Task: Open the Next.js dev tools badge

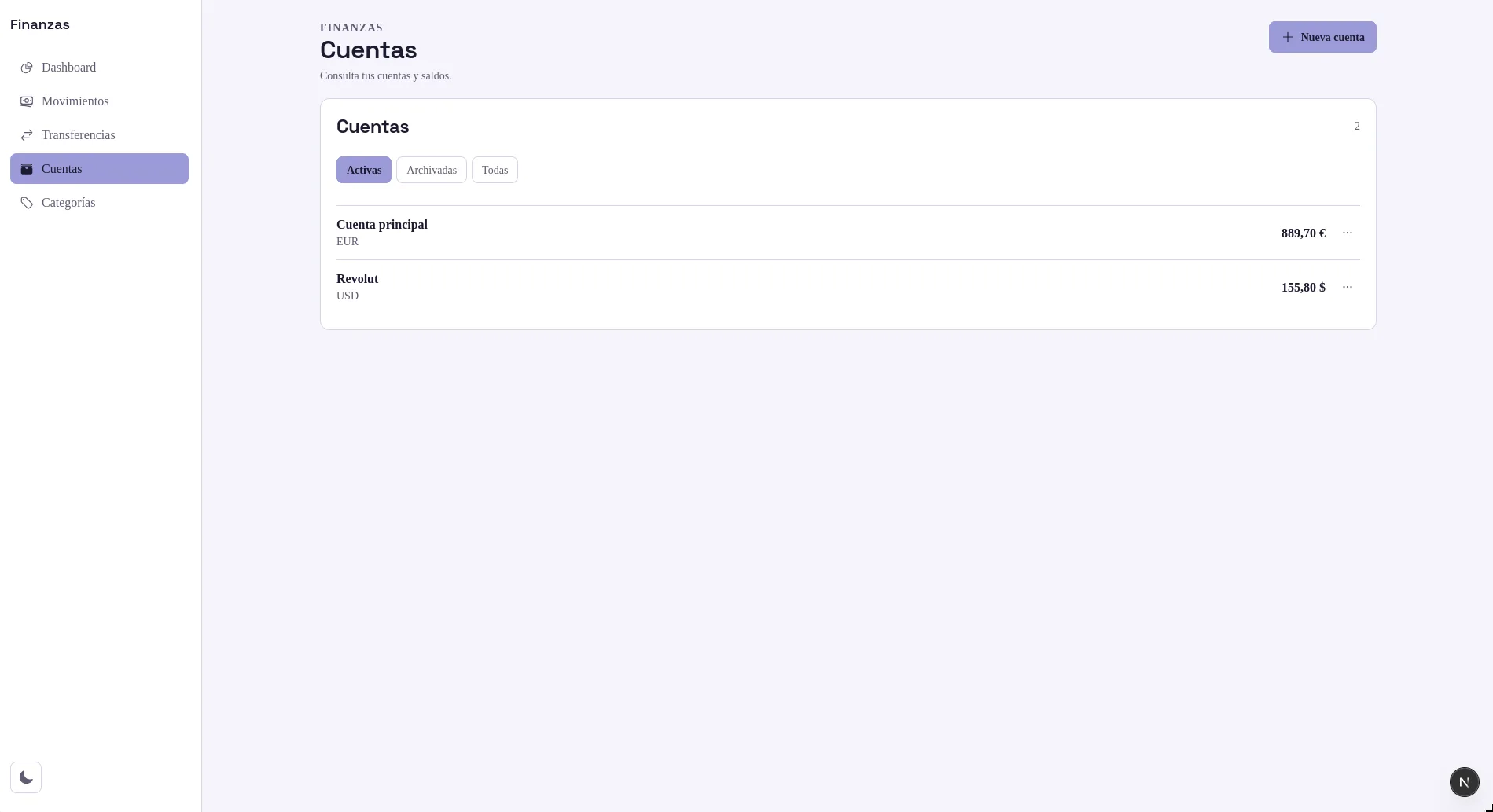Action: [1464, 782]
